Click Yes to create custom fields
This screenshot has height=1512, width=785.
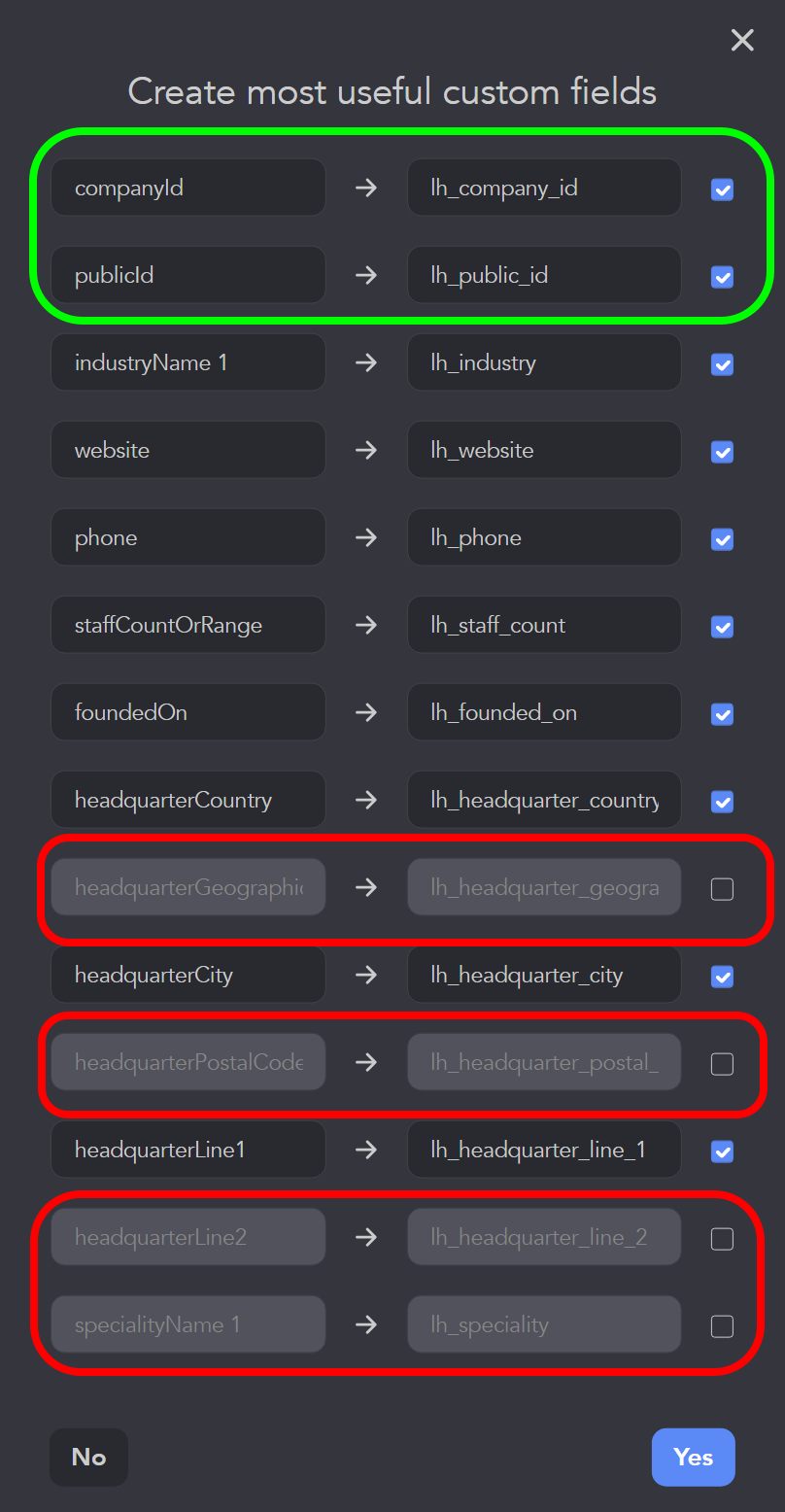coord(693,1457)
